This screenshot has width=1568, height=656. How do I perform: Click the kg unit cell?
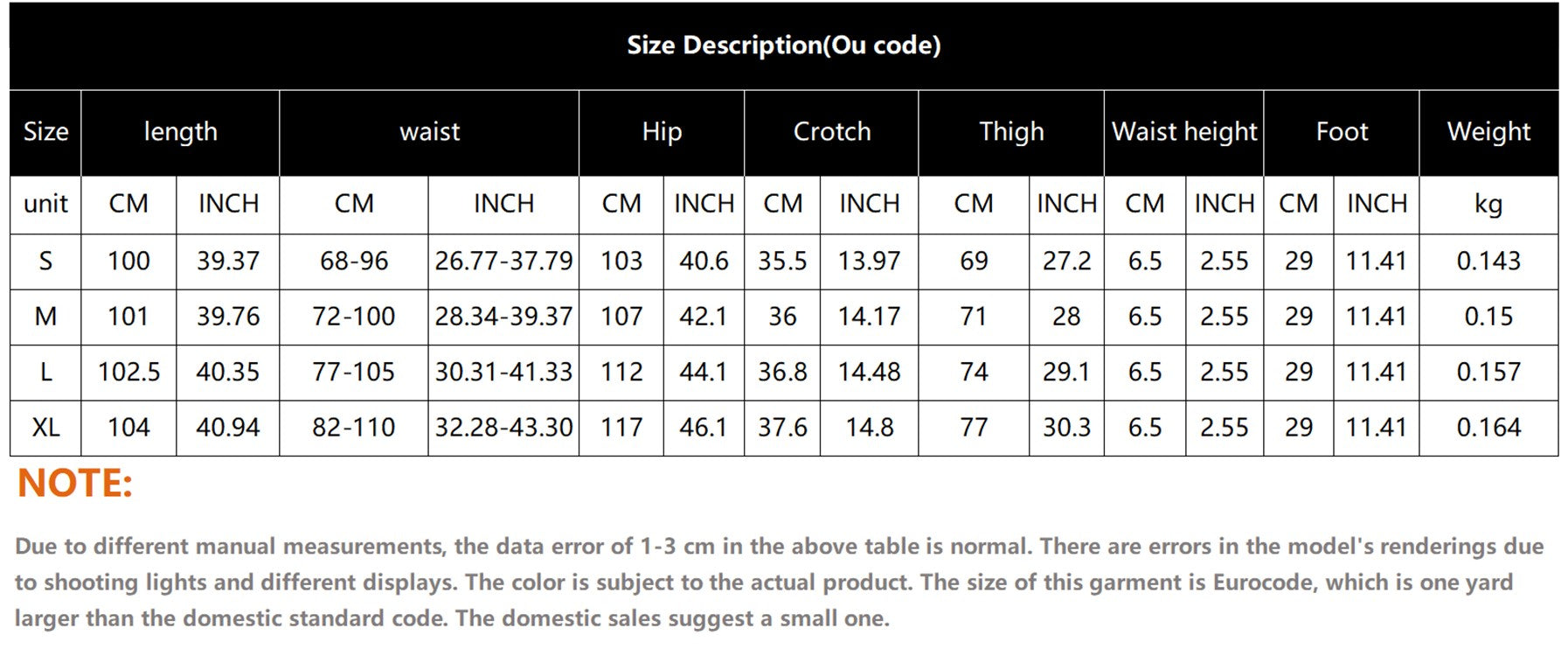(x=1488, y=205)
